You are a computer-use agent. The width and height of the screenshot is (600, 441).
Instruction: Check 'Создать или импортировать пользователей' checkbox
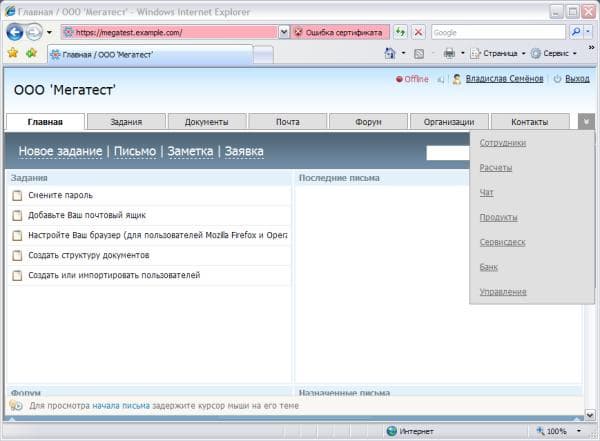[17, 275]
